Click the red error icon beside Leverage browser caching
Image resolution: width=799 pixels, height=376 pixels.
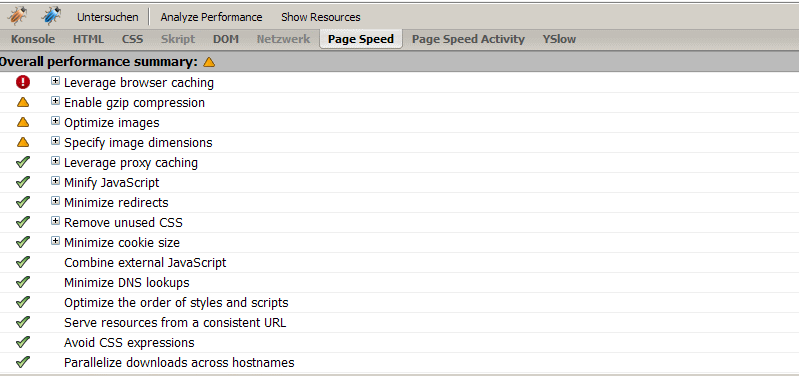(23, 82)
